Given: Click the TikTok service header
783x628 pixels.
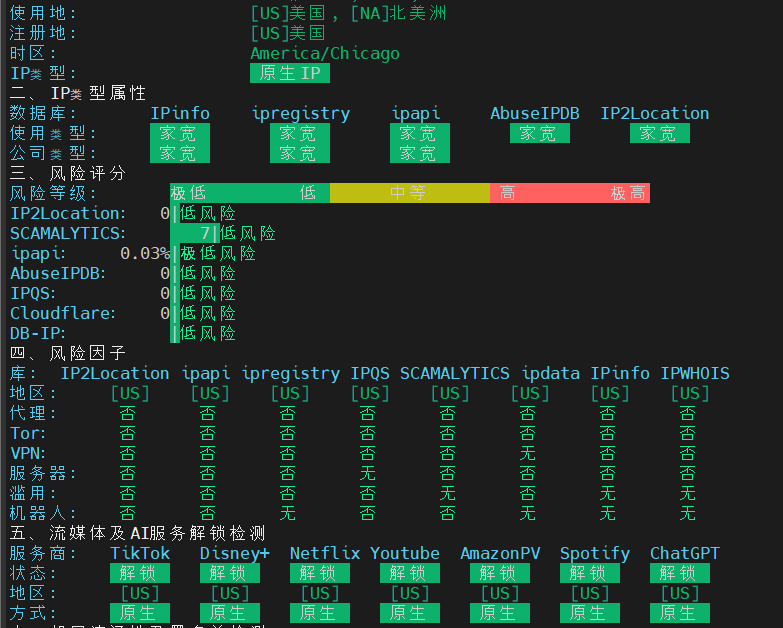Looking at the screenshot, I should [x=140, y=553].
